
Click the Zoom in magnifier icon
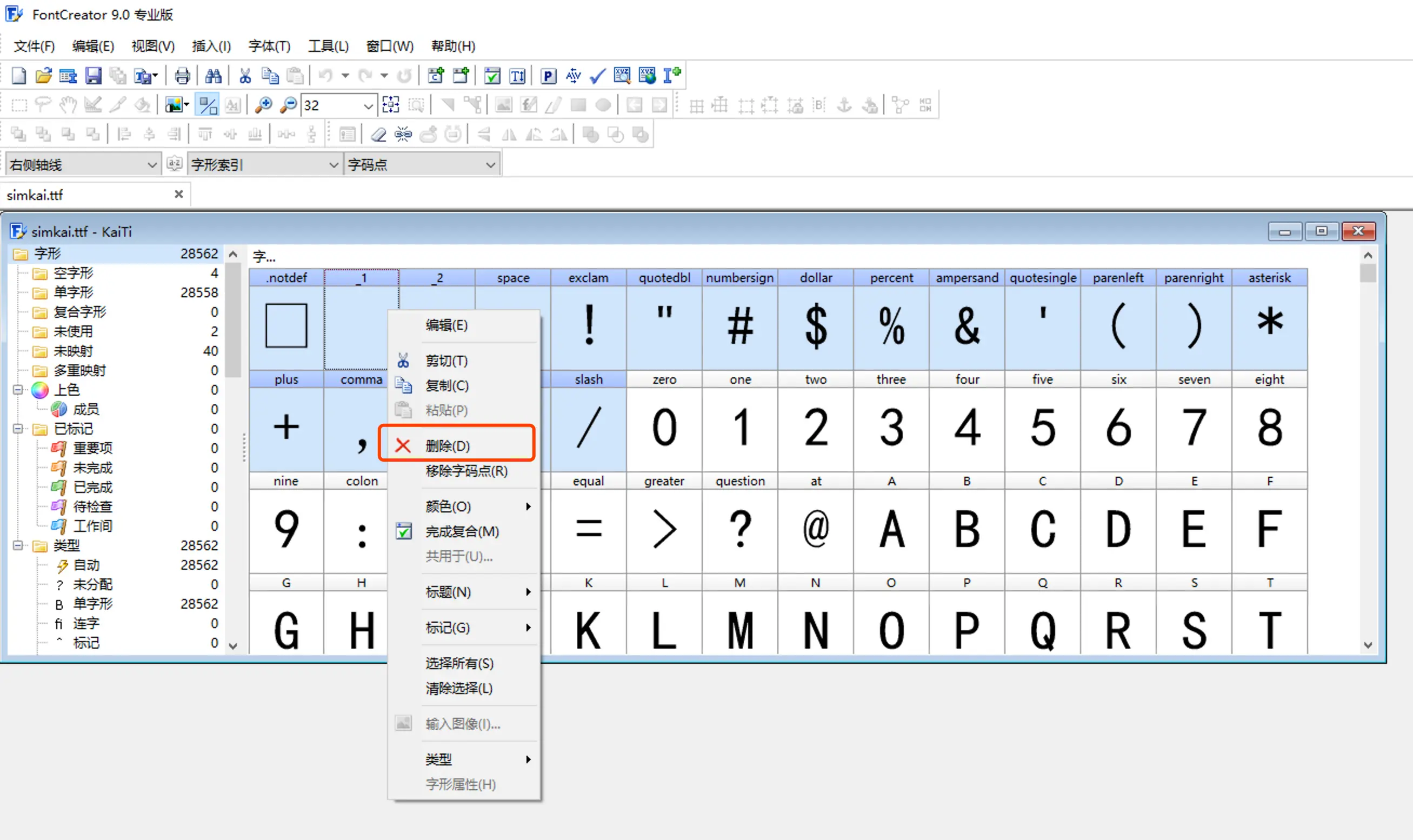263,105
